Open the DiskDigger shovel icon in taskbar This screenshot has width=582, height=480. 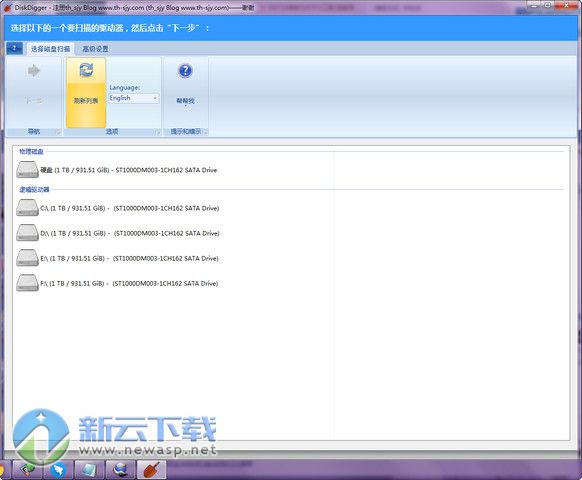(x=151, y=470)
